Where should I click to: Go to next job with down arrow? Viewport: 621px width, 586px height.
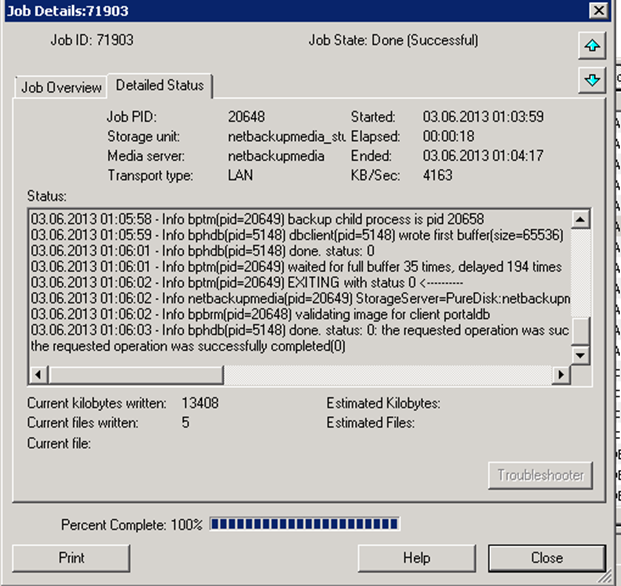coord(592,80)
